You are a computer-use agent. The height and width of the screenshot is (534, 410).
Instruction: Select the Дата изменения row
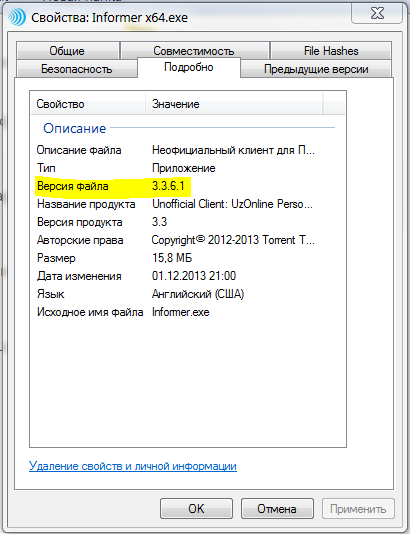[188, 276]
